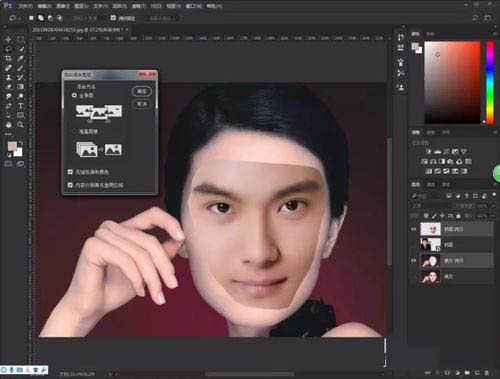This screenshot has height=379, width=500.
Task: Click the OK button in Auto-Blend dialog
Action: pos(142,91)
